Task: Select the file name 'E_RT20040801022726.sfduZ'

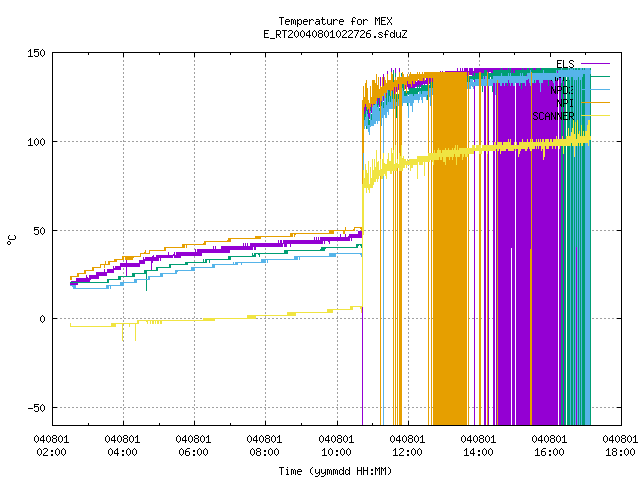Action: [x=336, y=34]
